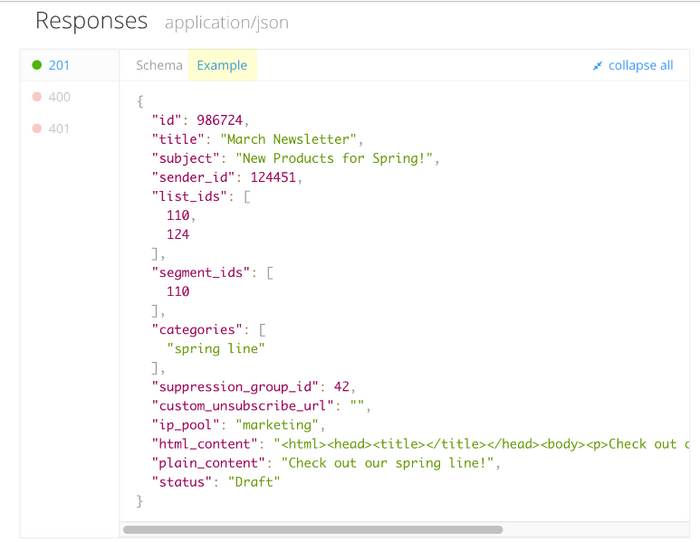The image size is (700, 542).
Task: Click the application/json content type label
Action: click(x=226, y=22)
